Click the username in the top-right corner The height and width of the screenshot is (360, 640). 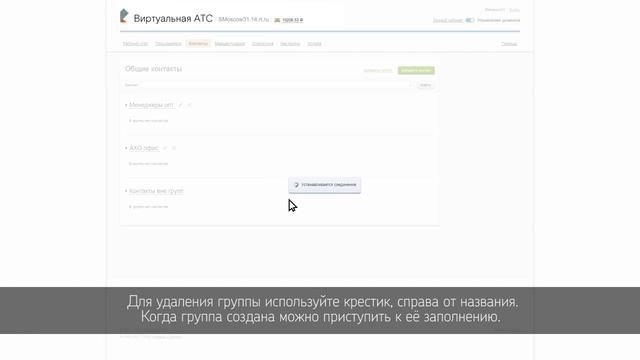click(x=495, y=10)
